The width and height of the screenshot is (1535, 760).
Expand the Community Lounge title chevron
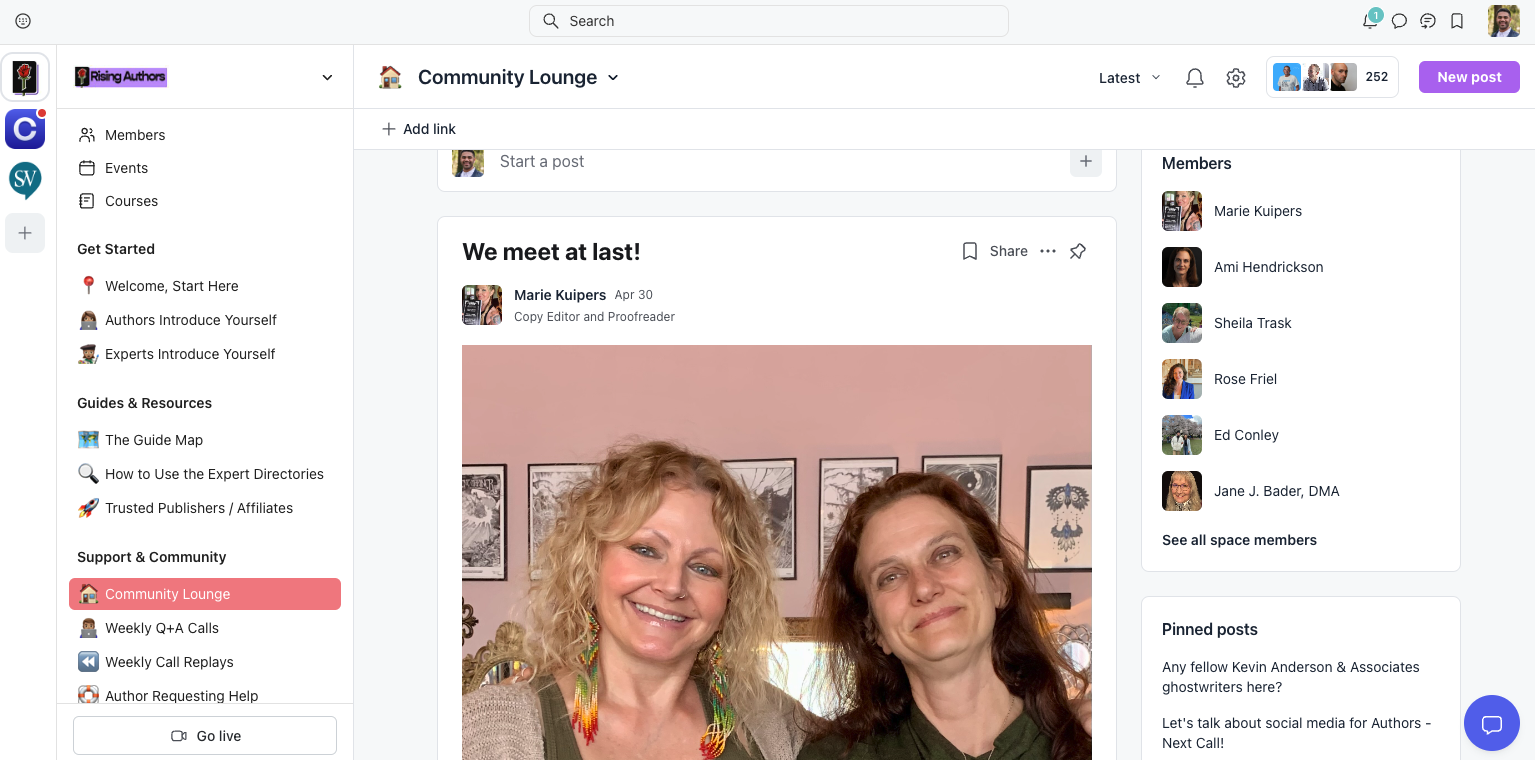[613, 78]
